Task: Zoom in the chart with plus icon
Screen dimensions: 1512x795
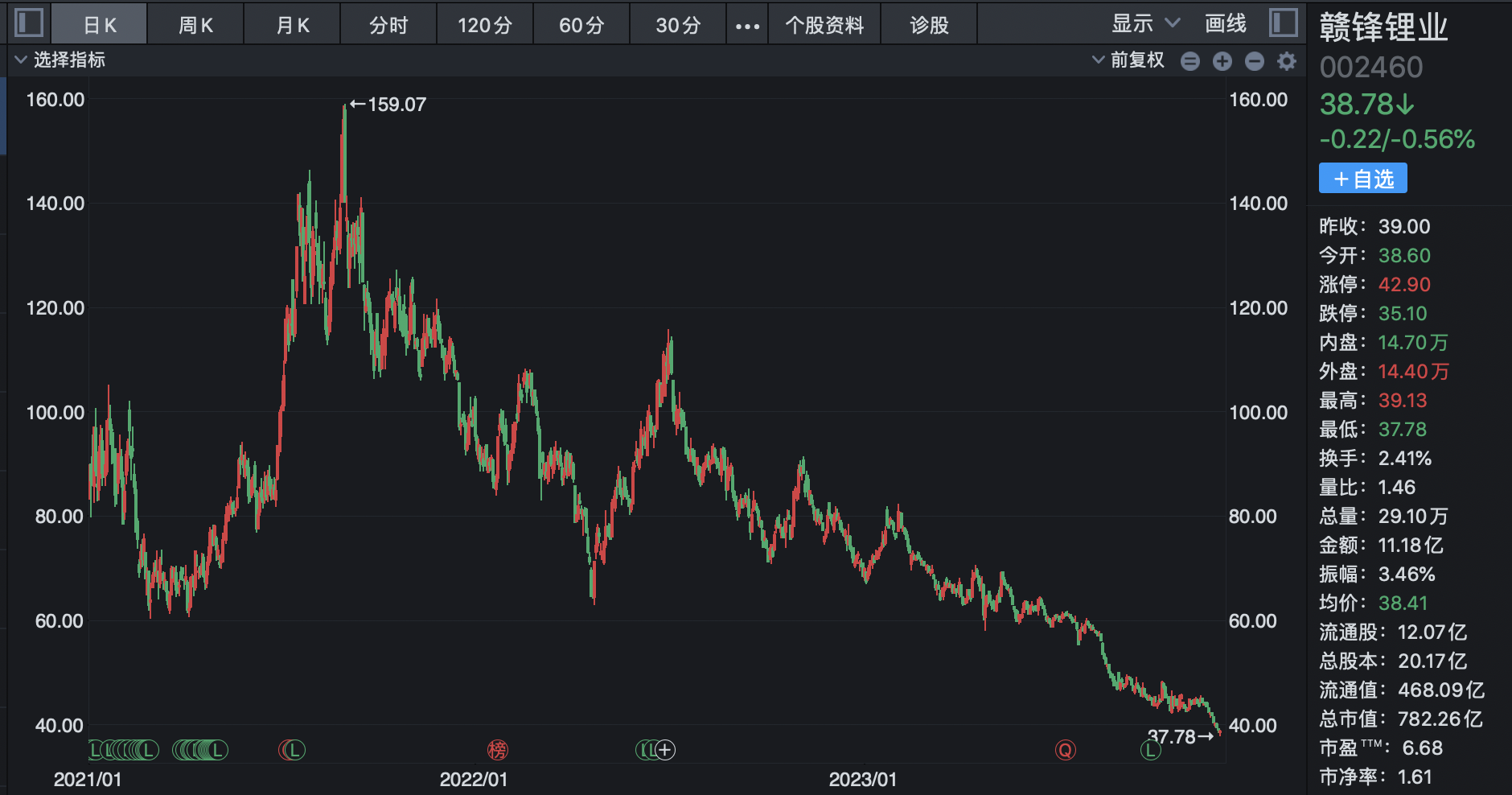Action: [x=1222, y=61]
